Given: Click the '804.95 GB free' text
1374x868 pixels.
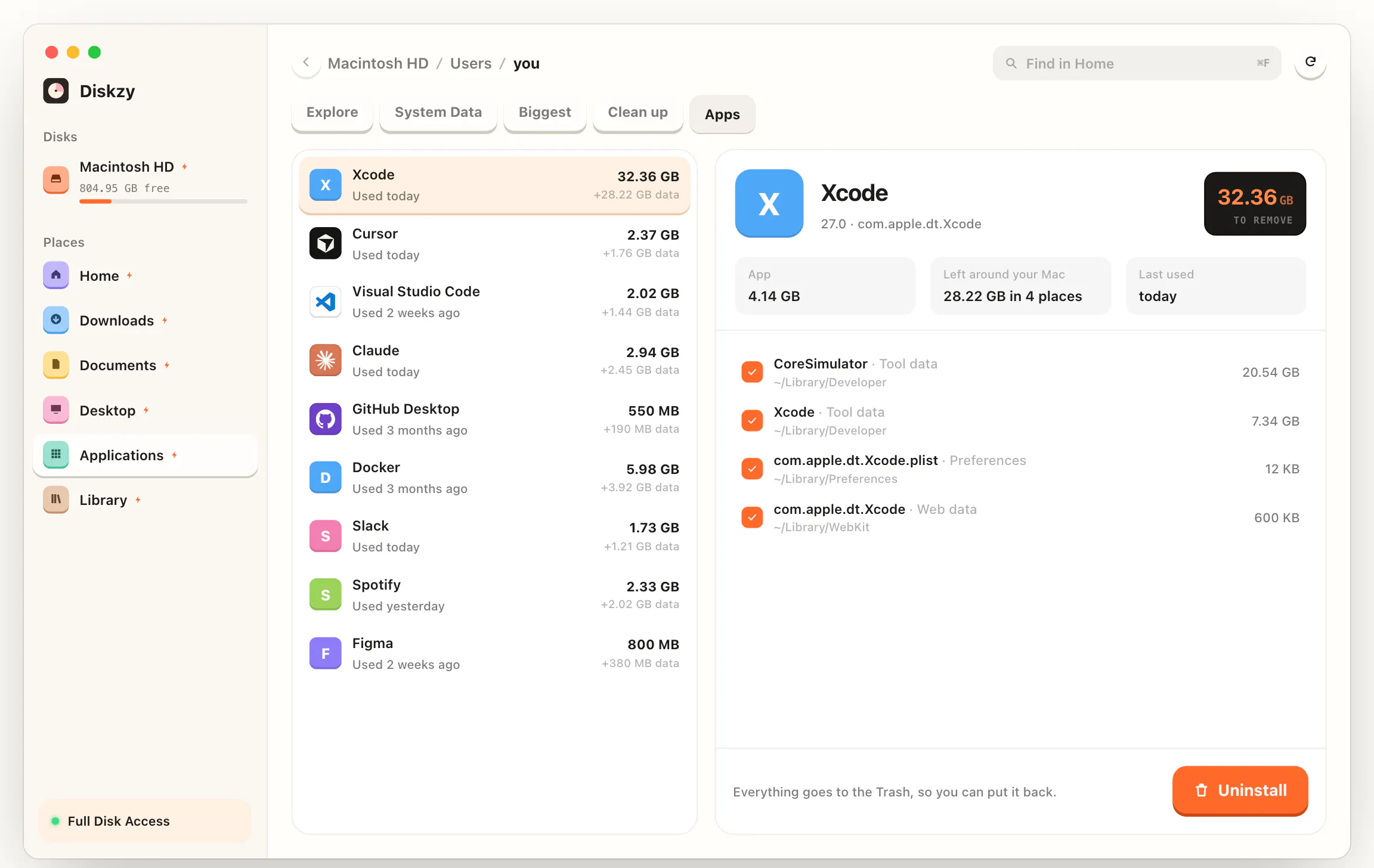Looking at the screenshot, I should click(125, 188).
